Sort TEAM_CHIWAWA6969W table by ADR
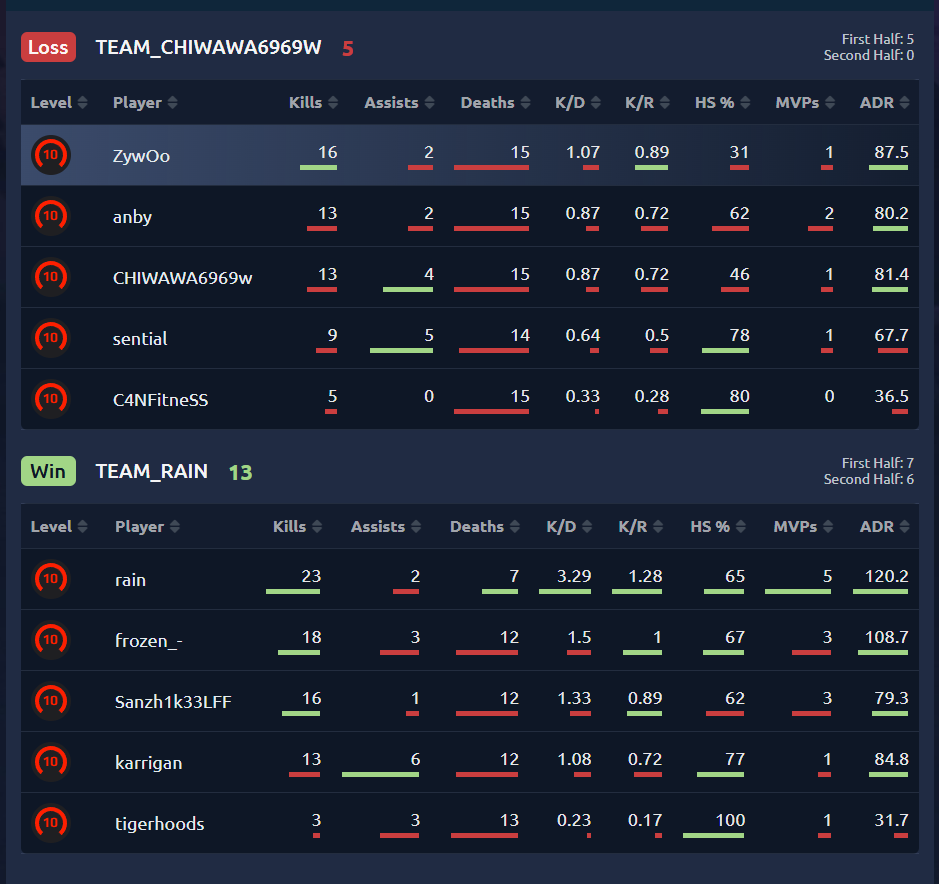 [885, 102]
